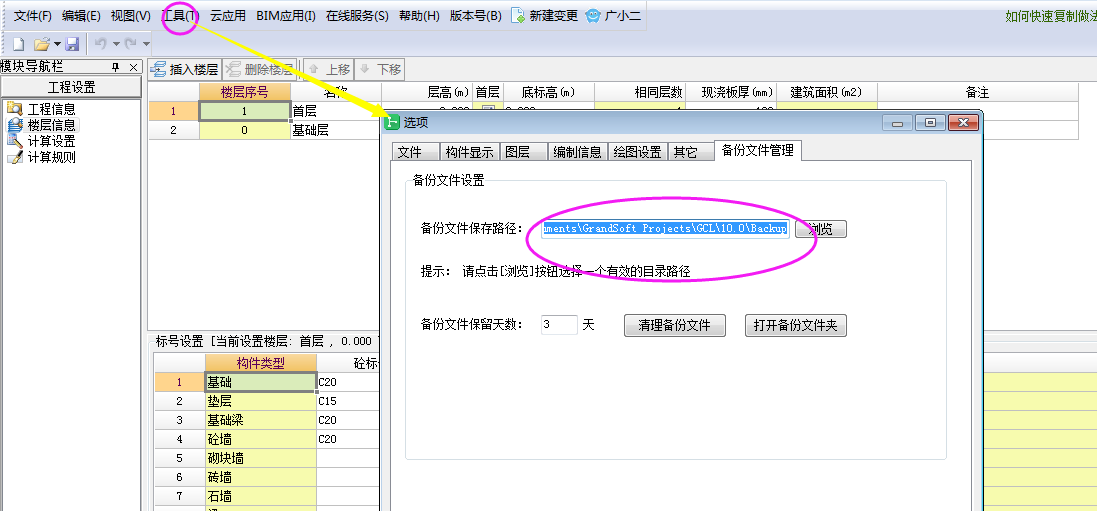Click the 如何快速复制做法 help link
The height and width of the screenshot is (511, 1097).
(1051, 16)
